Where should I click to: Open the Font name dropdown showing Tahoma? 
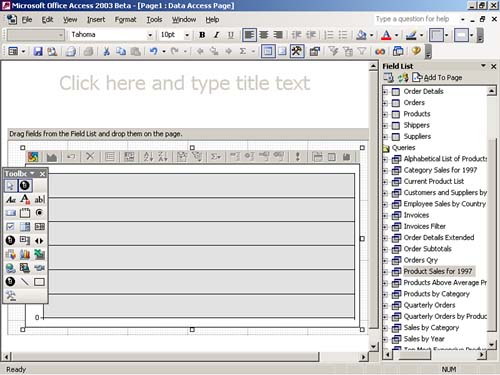click(150, 35)
